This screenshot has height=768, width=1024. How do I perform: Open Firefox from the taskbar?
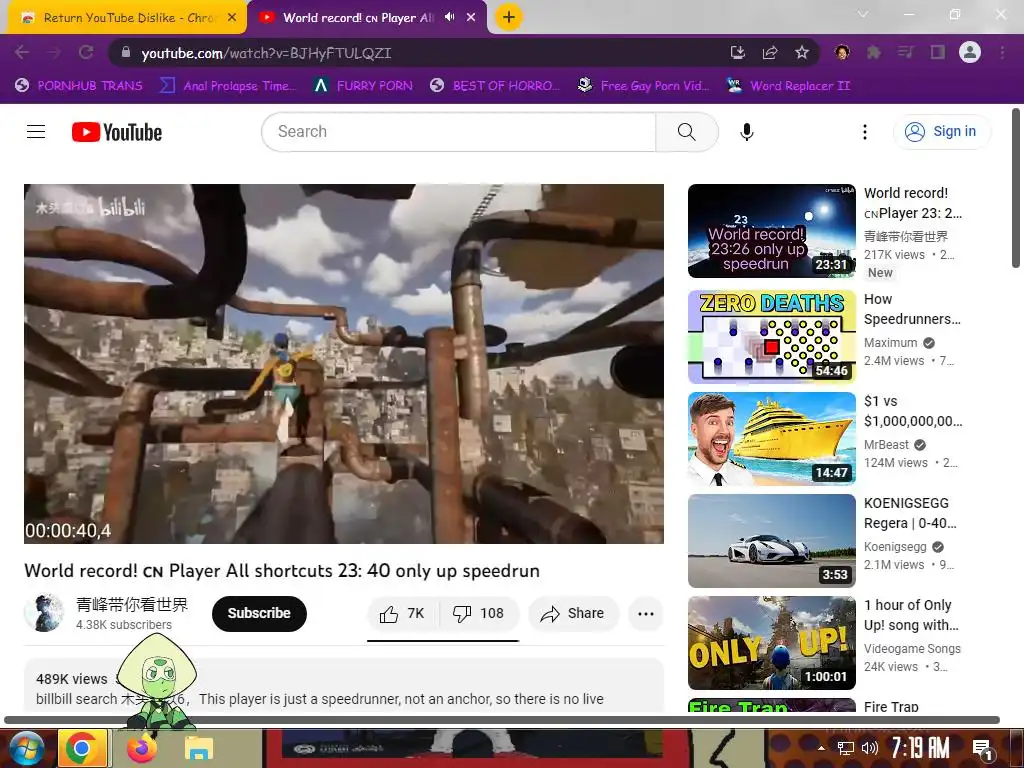point(141,748)
